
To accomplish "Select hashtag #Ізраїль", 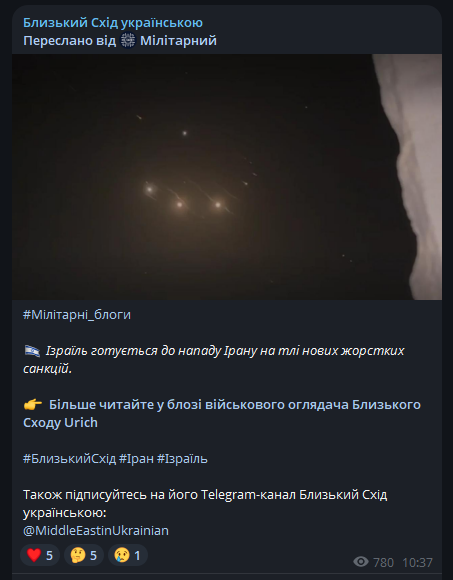I will (182, 459).
